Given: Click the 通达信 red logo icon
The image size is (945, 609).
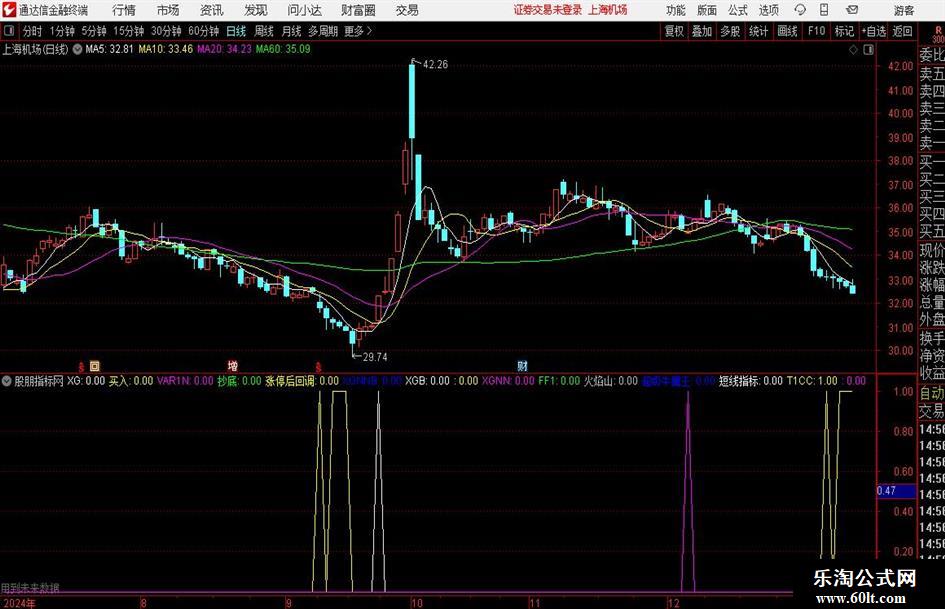Looking at the screenshot, I should tap(8, 10).
